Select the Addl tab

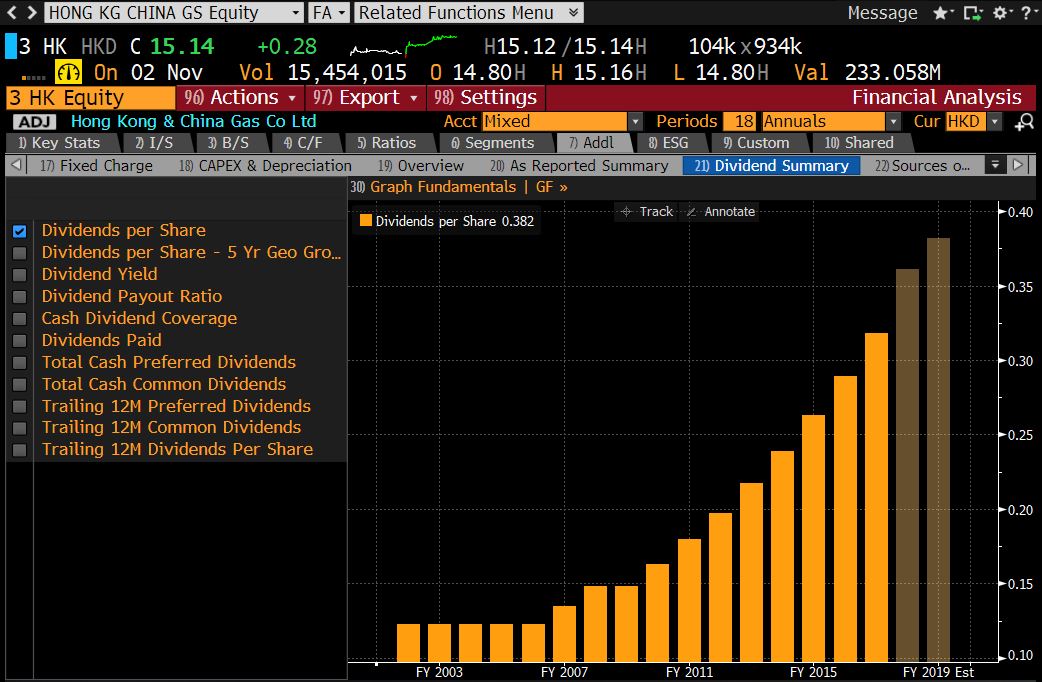point(593,143)
